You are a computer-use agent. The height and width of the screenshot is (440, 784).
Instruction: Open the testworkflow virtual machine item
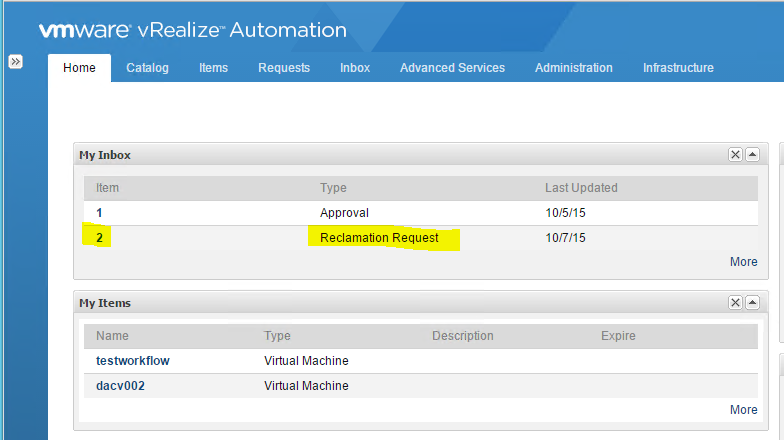133,360
